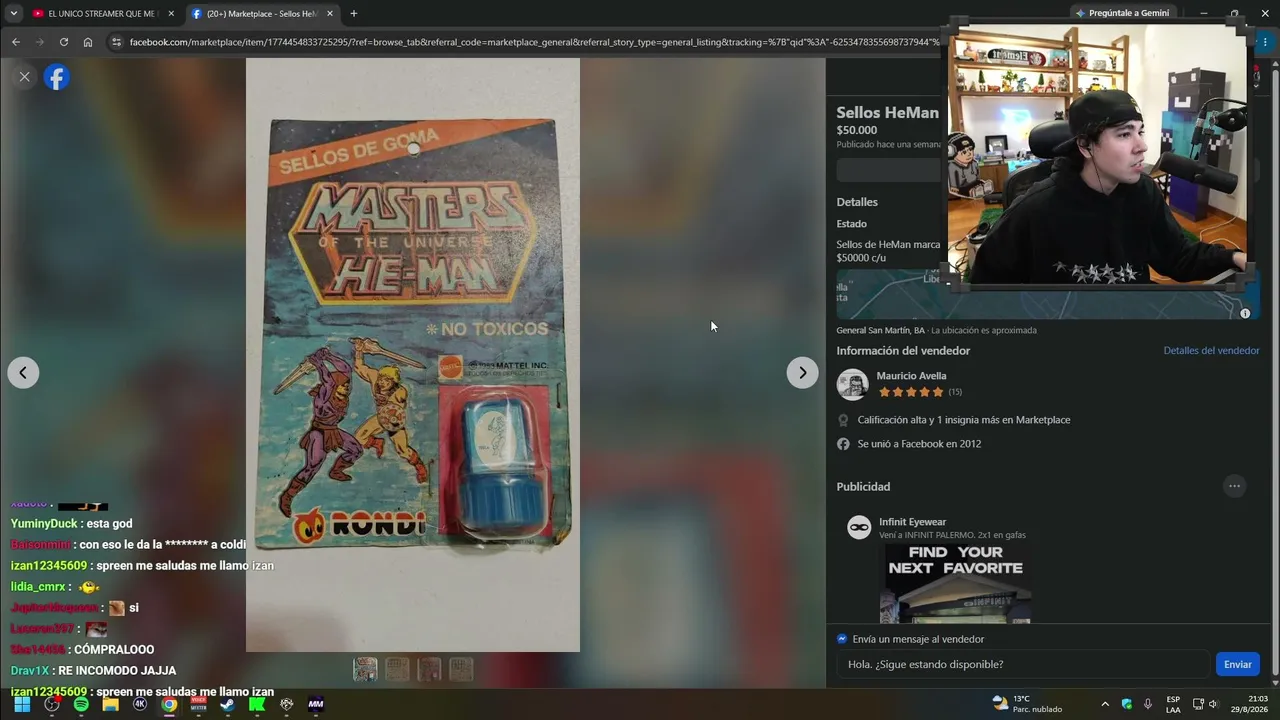Open the fourth photo thumbnail below the image

coord(461,669)
